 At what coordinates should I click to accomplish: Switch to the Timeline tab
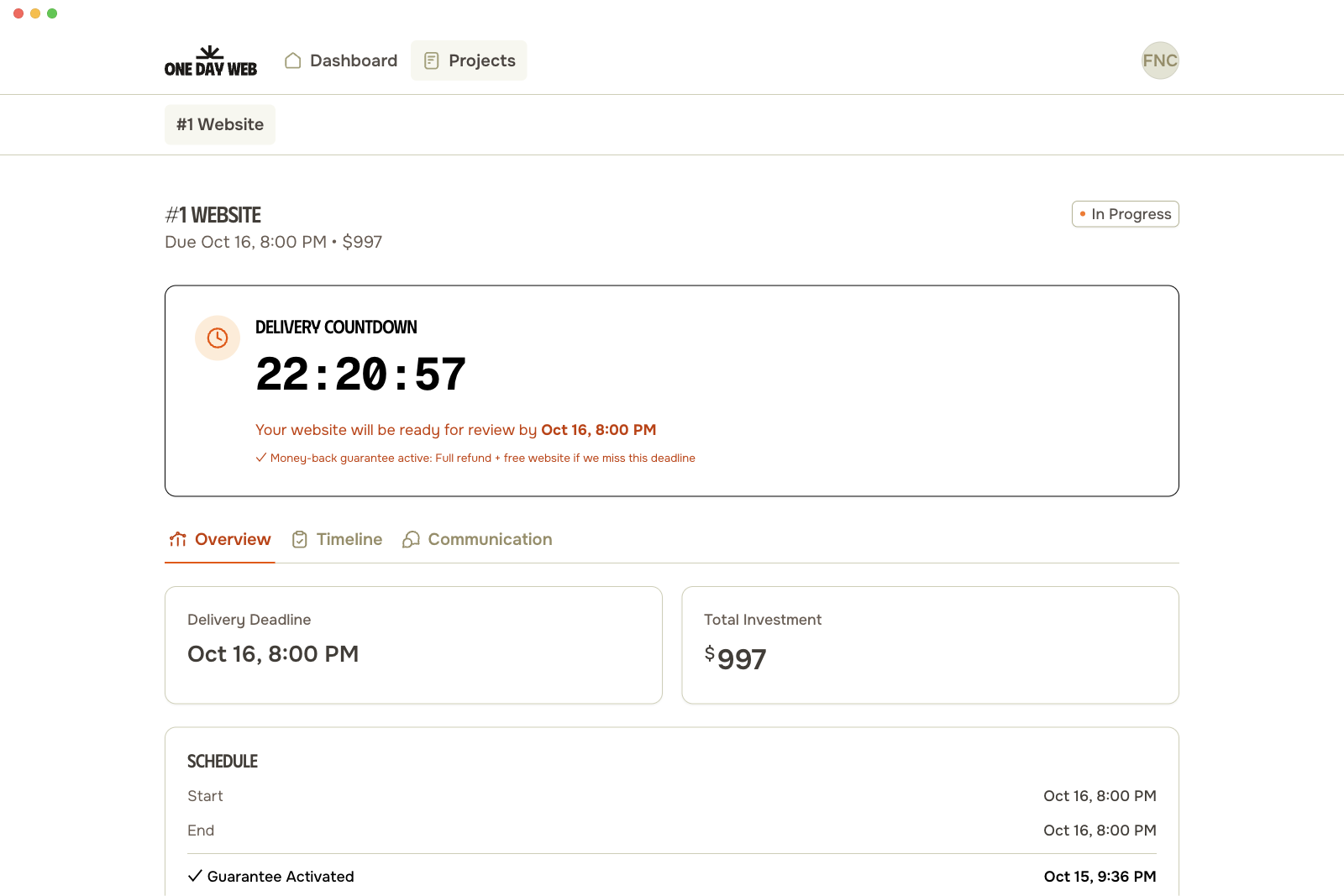pyautogui.click(x=349, y=540)
